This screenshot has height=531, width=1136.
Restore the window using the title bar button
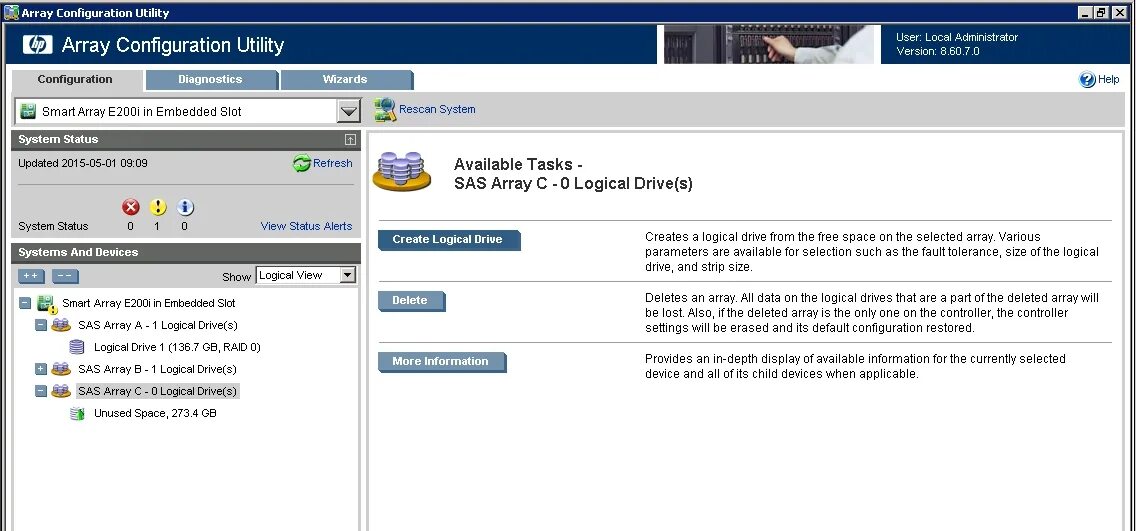tap(1100, 12)
